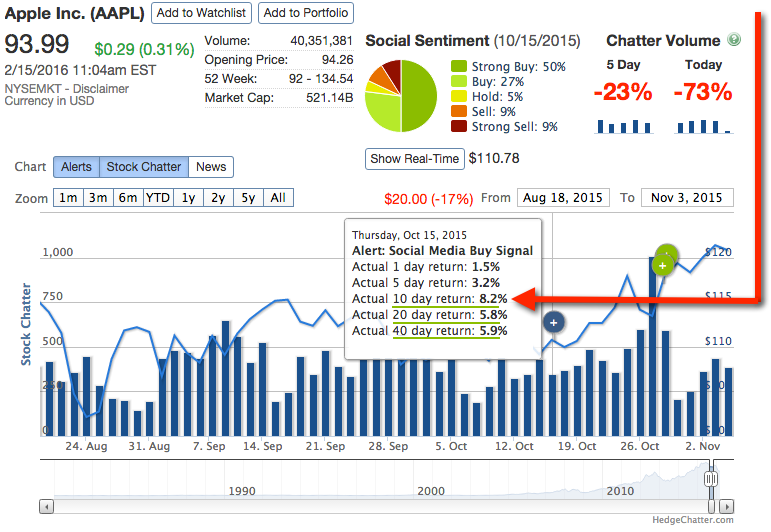Click the $20.00 (-17%) range change
771x532 pixels.
(428, 199)
